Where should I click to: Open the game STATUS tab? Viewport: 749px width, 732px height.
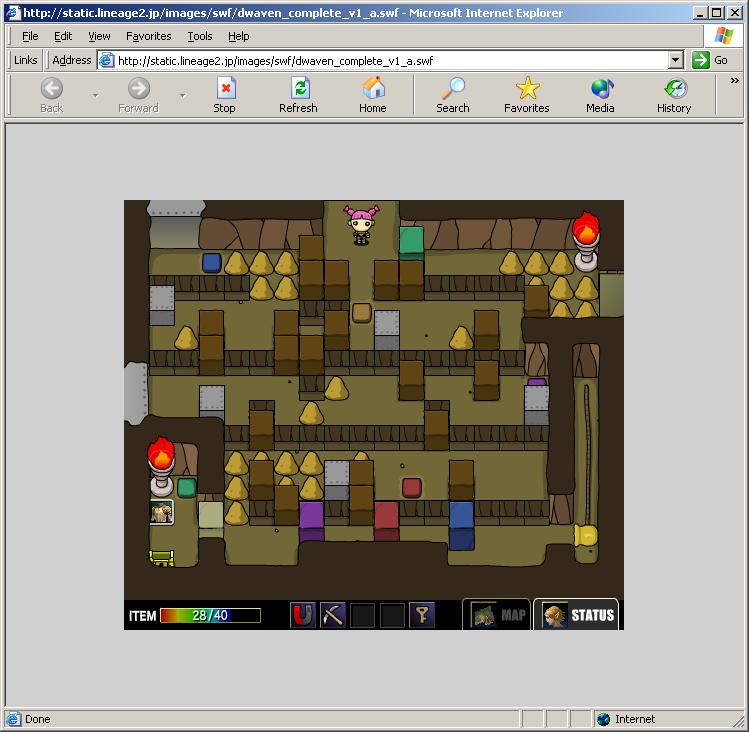576,614
